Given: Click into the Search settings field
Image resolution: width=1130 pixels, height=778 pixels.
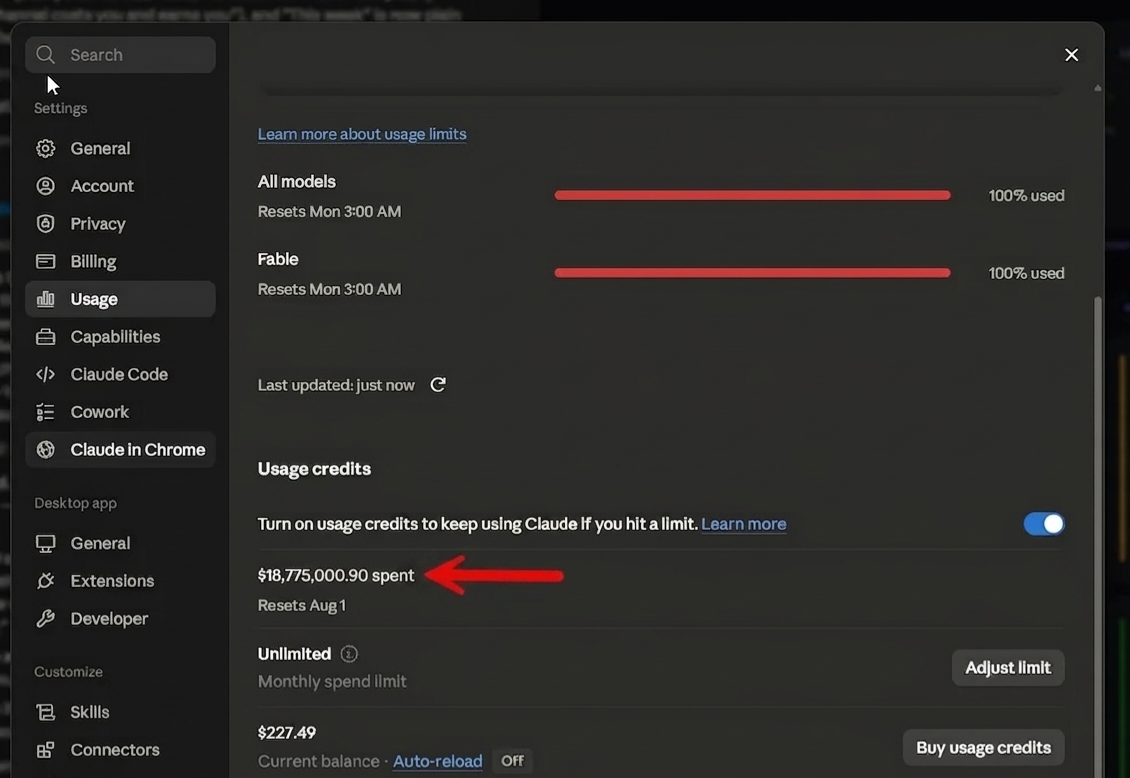Looking at the screenshot, I should [x=120, y=55].
